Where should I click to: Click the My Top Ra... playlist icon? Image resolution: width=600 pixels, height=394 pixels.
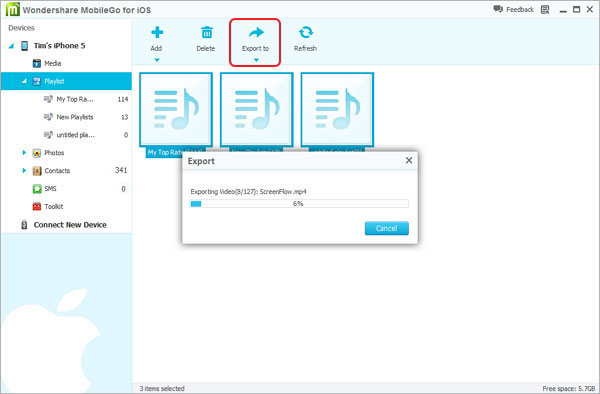[48, 99]
